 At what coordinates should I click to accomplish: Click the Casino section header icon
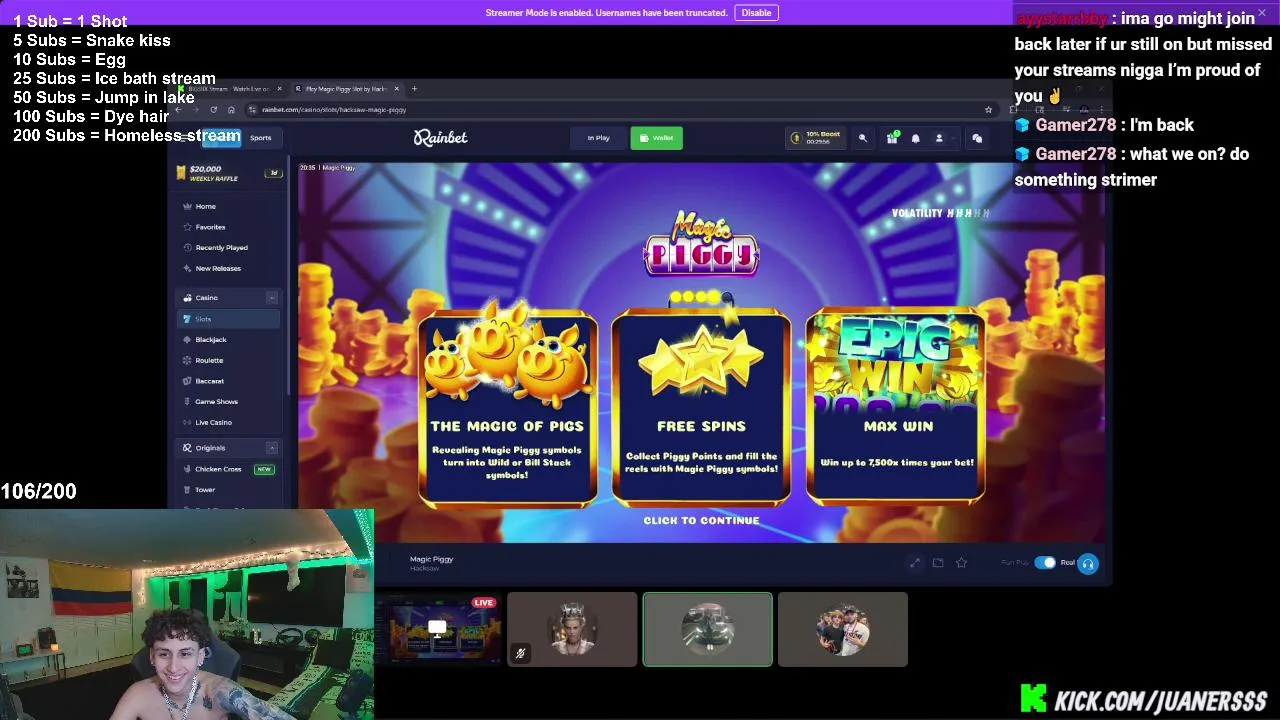pyautogui.click(x=187, y=298)
